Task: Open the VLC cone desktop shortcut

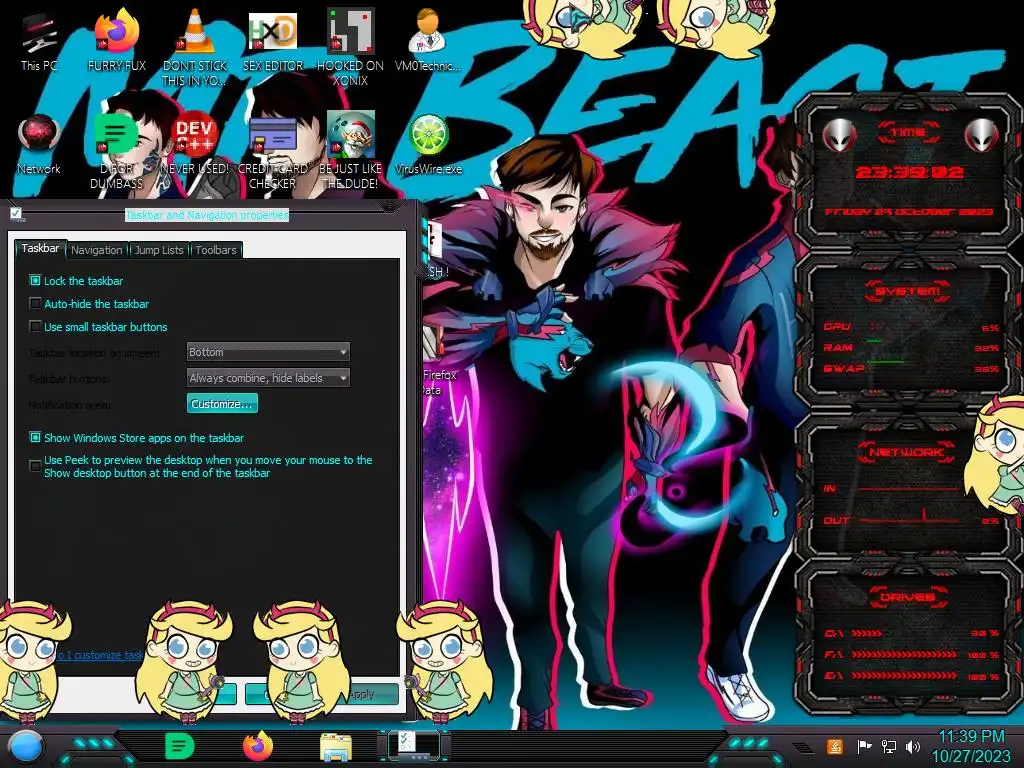Action: coord(195,47)
